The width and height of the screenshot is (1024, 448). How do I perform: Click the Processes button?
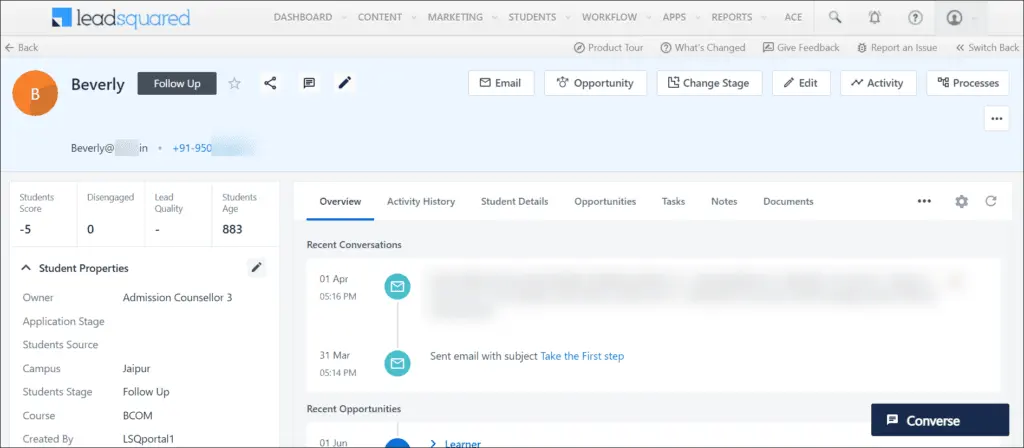968,83
